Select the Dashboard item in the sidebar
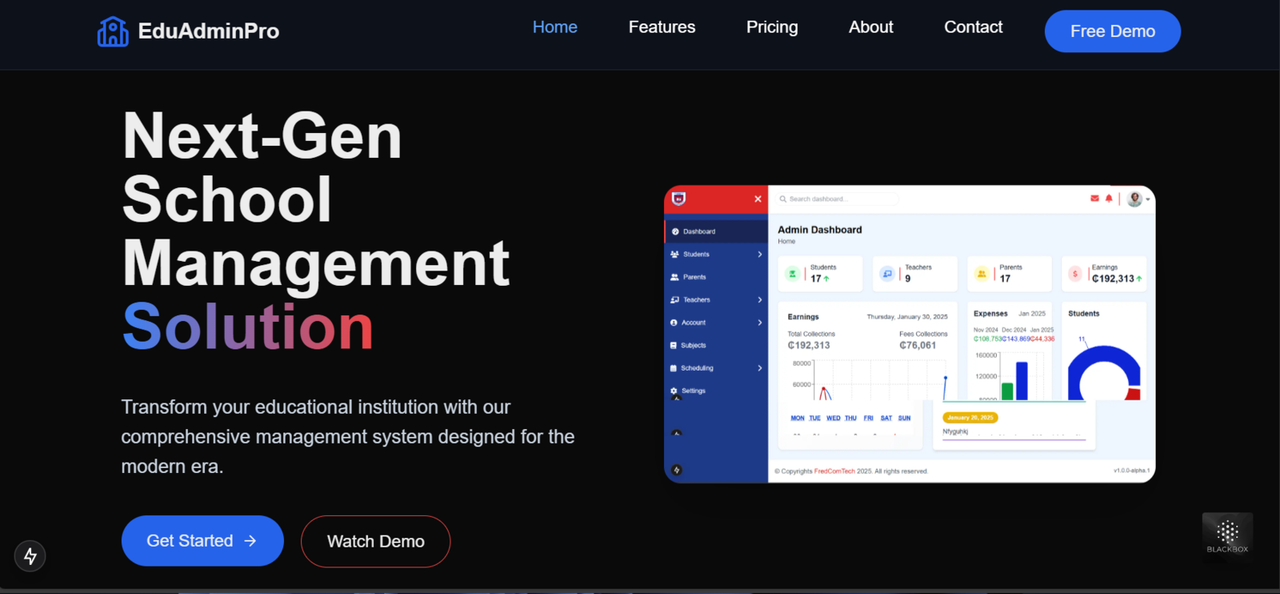Screen dimensions: 1280x594 click(716, 231)
